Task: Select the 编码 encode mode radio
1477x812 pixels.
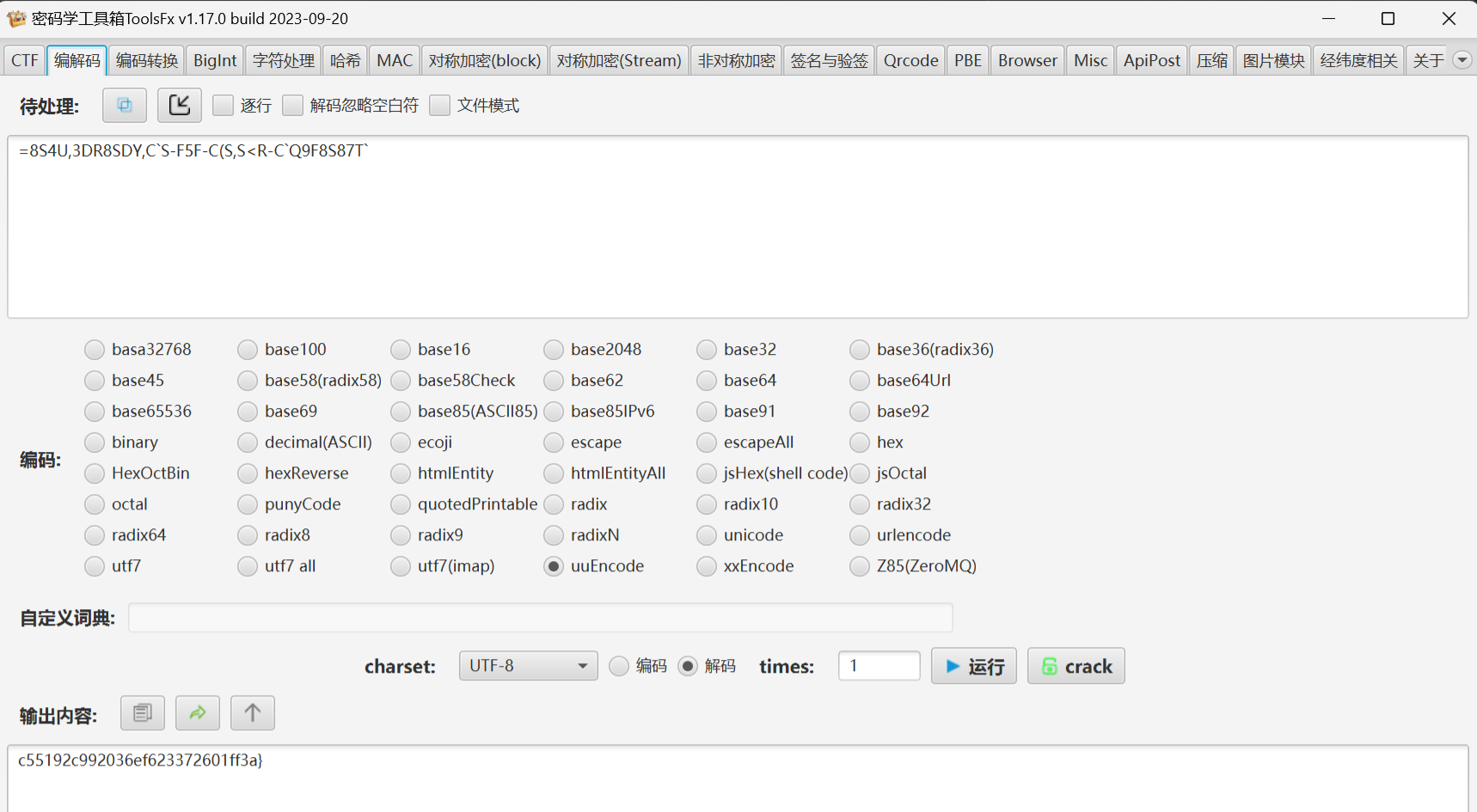Action: [x=619, y=666]
